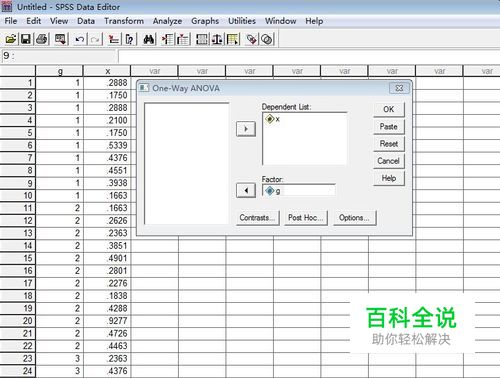Open the Dialog Recall toolbar icon
The image size is (500, 378).
click(60, 39)
